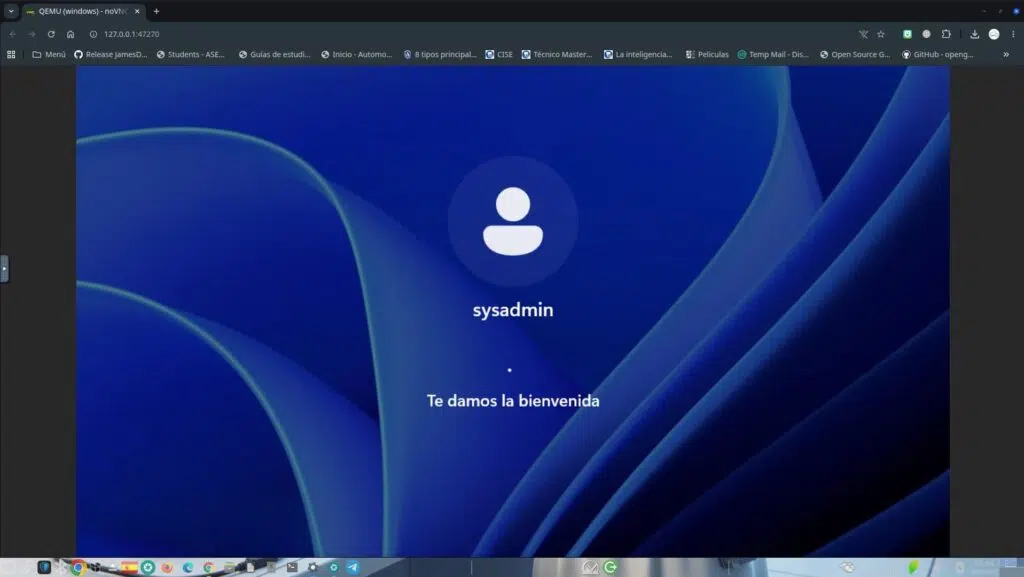Open apps grid in bookmarks bar
The width and height of the screenshot is (1024, 577).
pos(11,54)
